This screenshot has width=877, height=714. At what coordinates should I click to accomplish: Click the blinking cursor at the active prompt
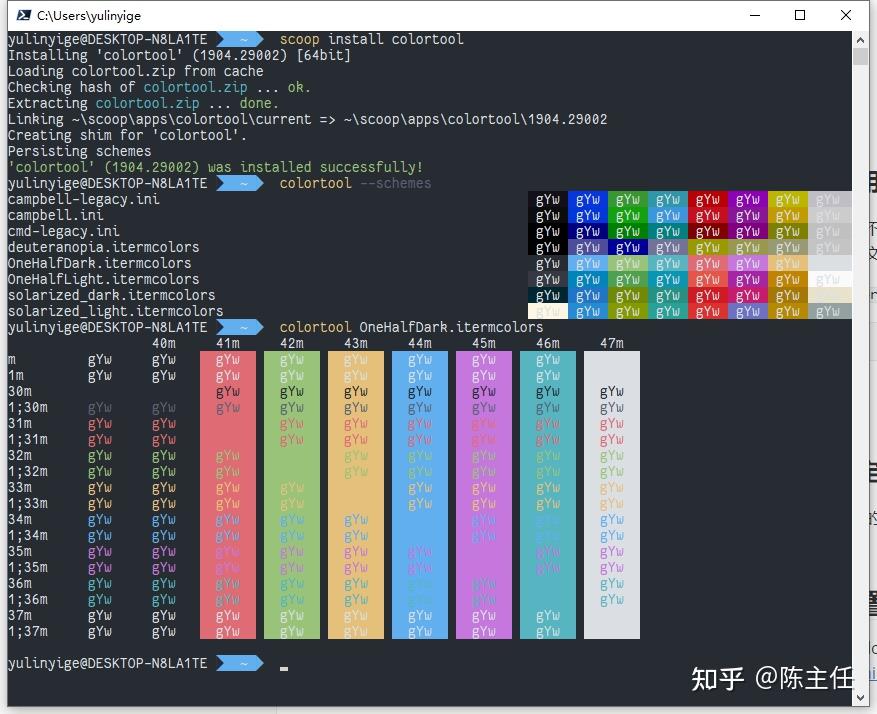283,668
